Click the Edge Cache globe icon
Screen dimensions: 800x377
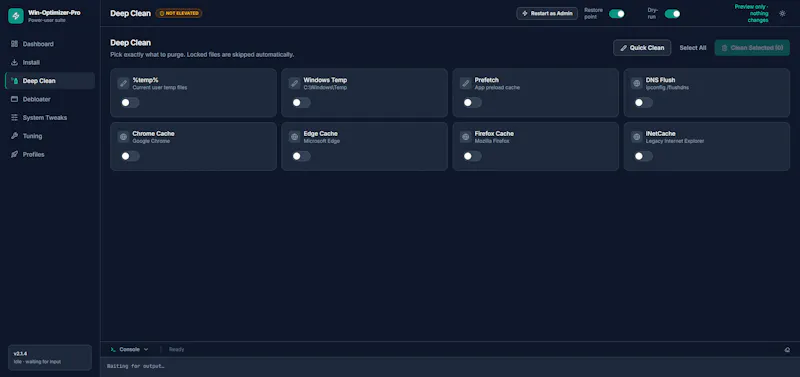tap(294, 137)
